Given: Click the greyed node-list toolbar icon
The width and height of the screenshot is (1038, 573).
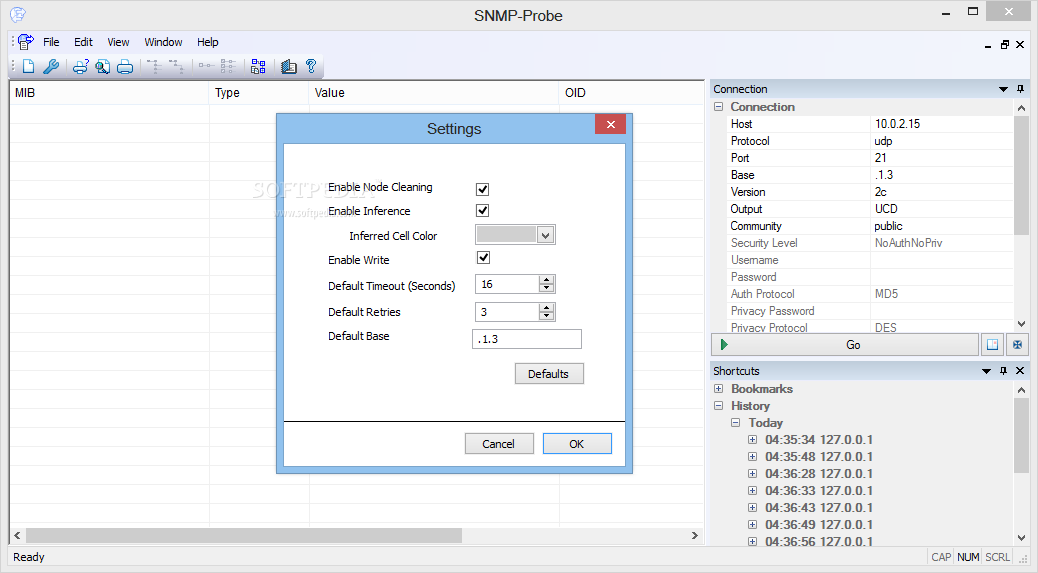Looking at the screenshot, I should click(x=228, y=66).
